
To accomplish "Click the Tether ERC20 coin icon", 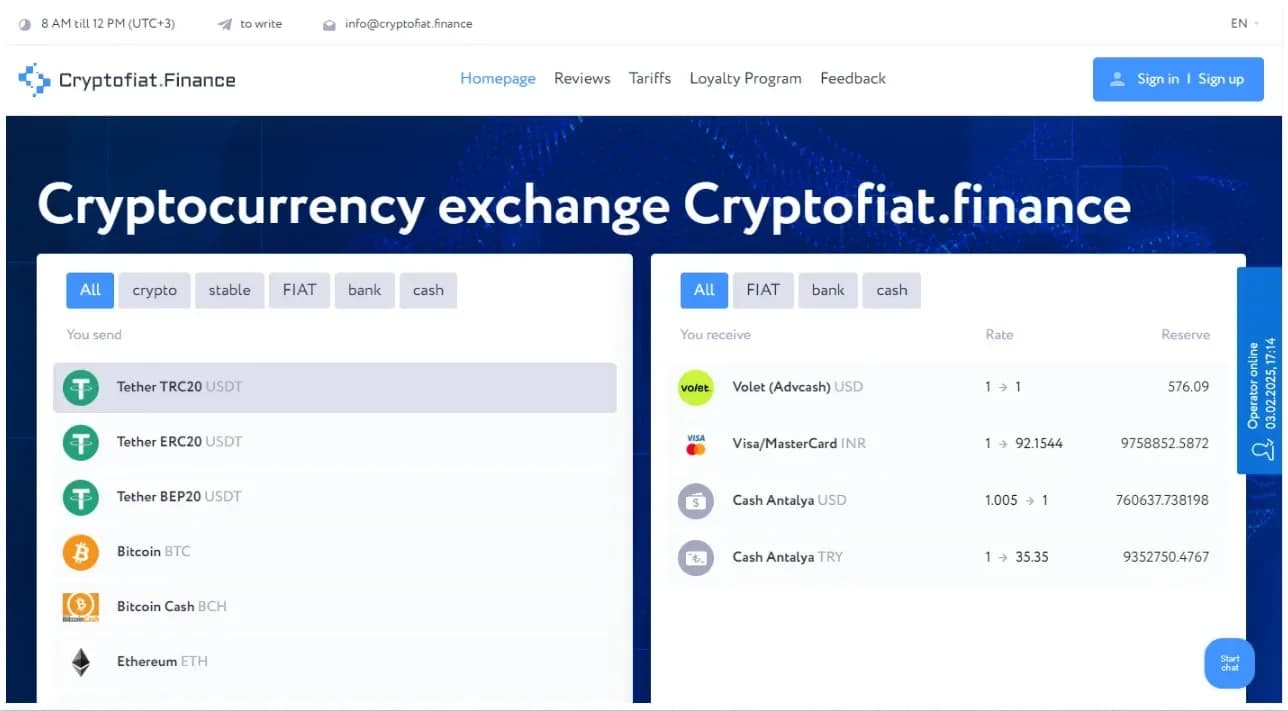I will tap(81, 442).
